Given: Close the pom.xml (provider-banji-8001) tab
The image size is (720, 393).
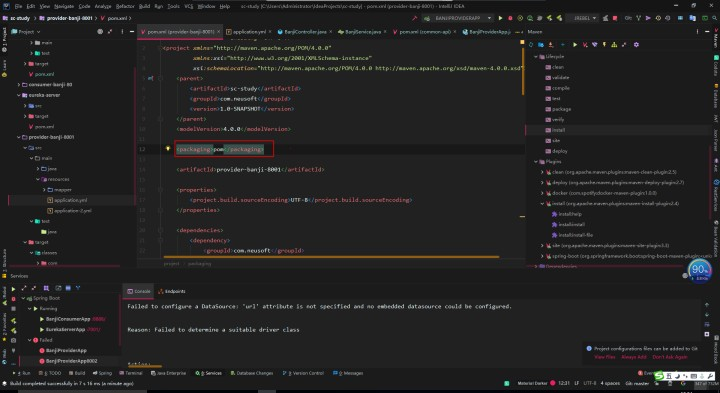Looking at the screenshot, I should click(219, 32).
